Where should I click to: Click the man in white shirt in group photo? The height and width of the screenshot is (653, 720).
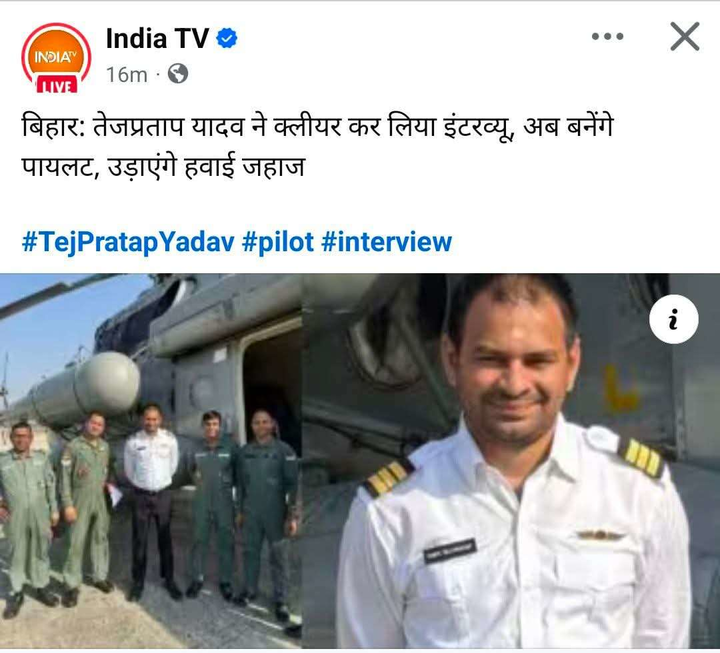click(152, 501)
